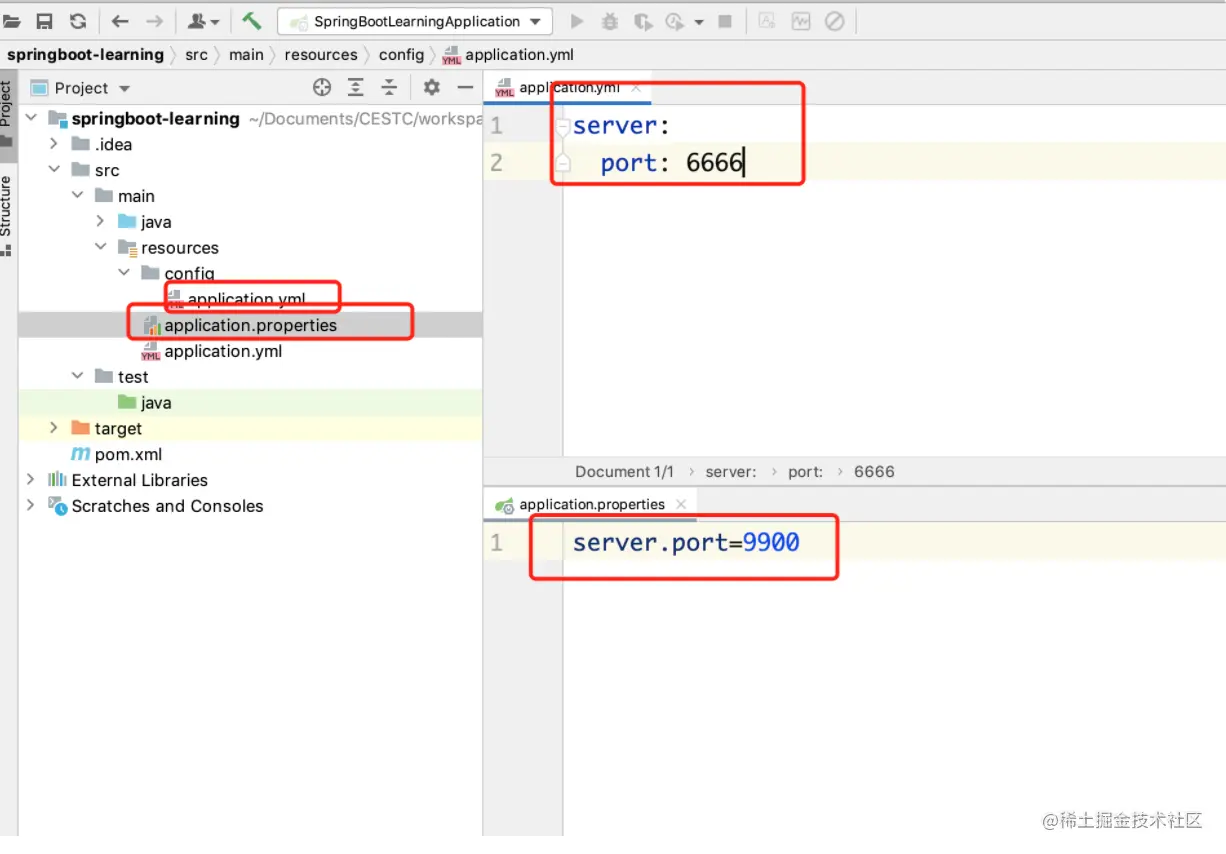1226x854 pixels.
Task: Click application.yml in the navigation bar breadcrumb
Action: pos(508,55)
